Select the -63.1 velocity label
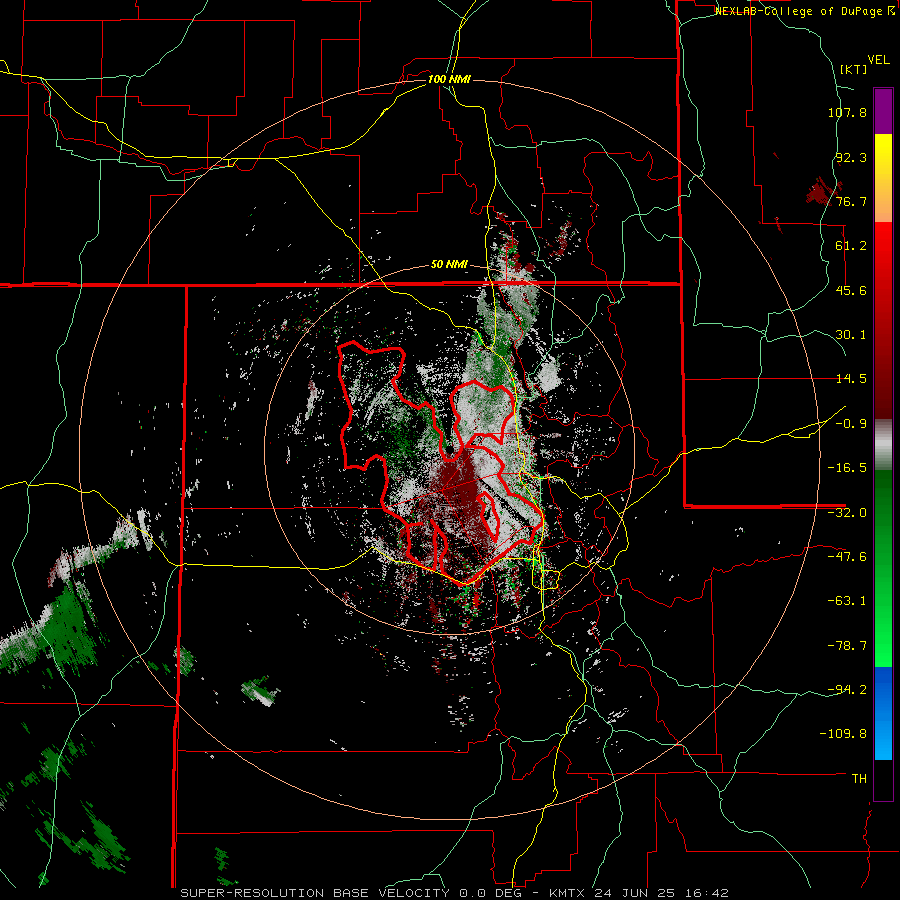The image size is (900, 900). click(847, 601)
